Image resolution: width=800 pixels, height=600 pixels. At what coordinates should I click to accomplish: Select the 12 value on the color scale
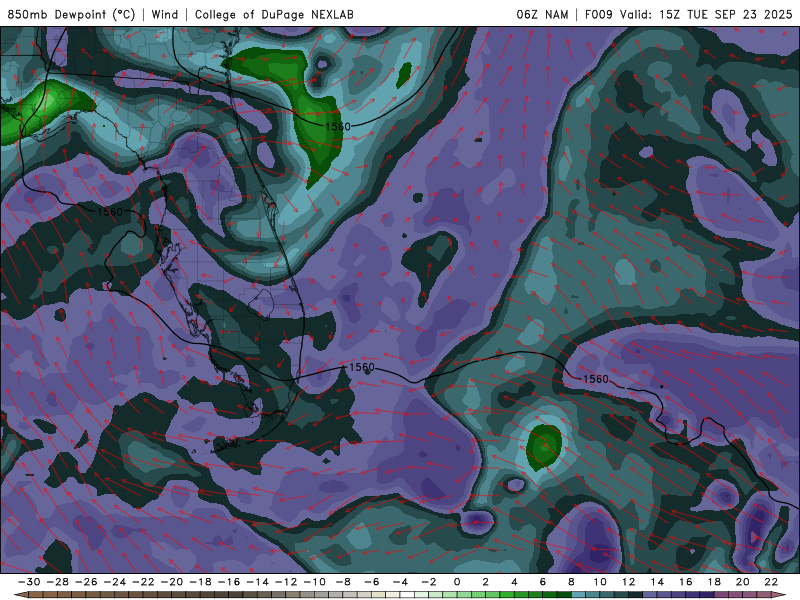point(629,582)
